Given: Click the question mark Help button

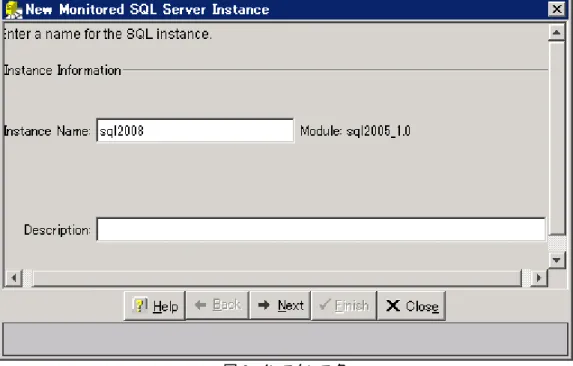Looking at the screenshot, I should click(x=155, y=305).
